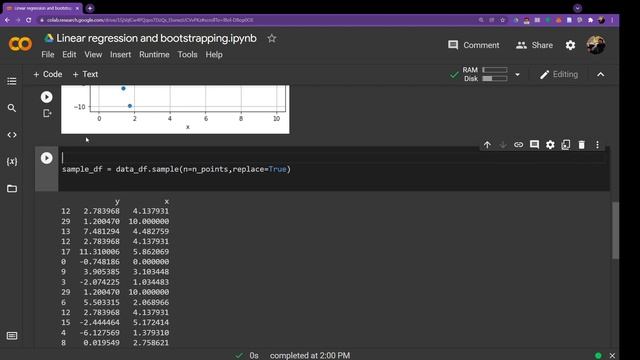Select the x value 1.379310 in output
Image resolution: width=640 pixels, height=360 pixels.
coord(151,333)
